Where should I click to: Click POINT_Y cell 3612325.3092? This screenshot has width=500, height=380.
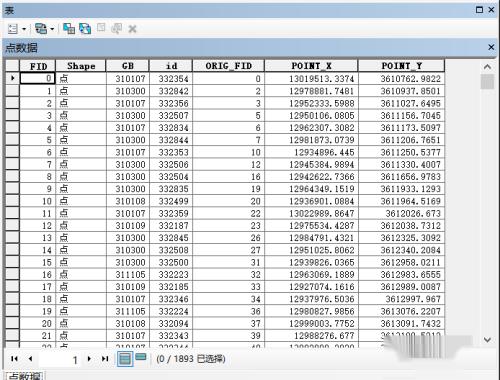coord(401,238)
